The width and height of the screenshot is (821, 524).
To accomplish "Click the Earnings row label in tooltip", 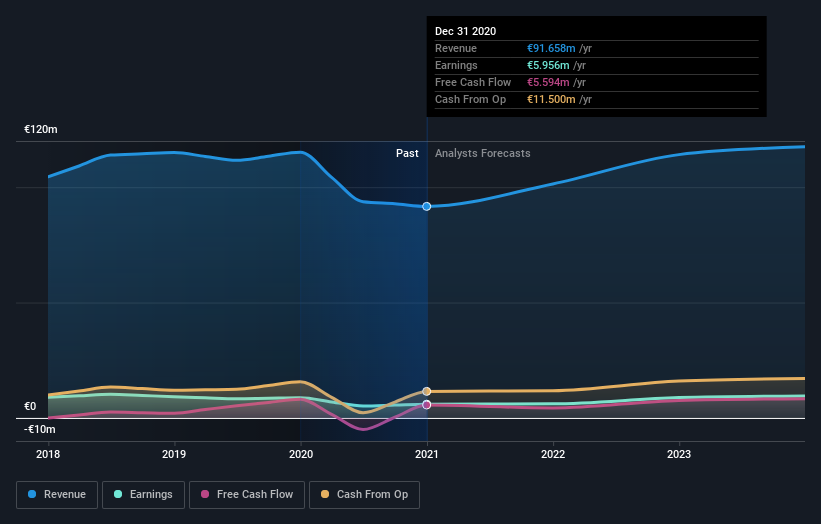I will 456,65.
